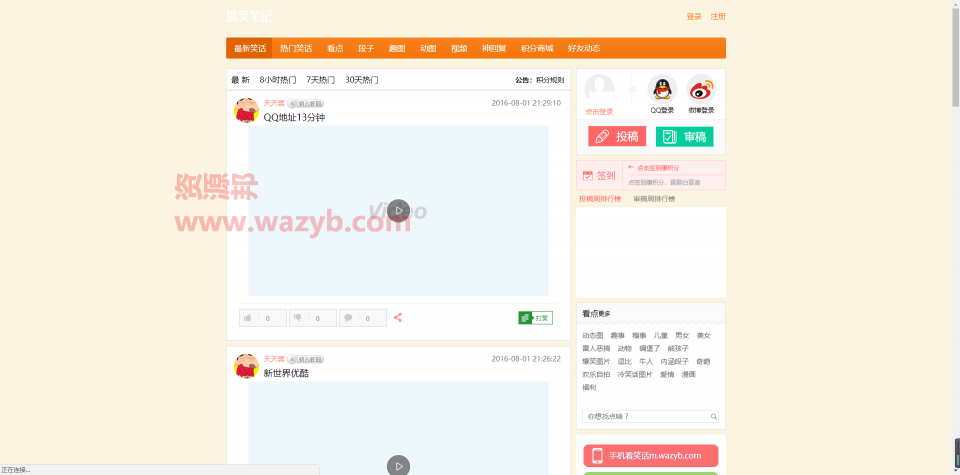Click the gray default avatar to log in
The image size is (960, 475).
pos(599,89)
